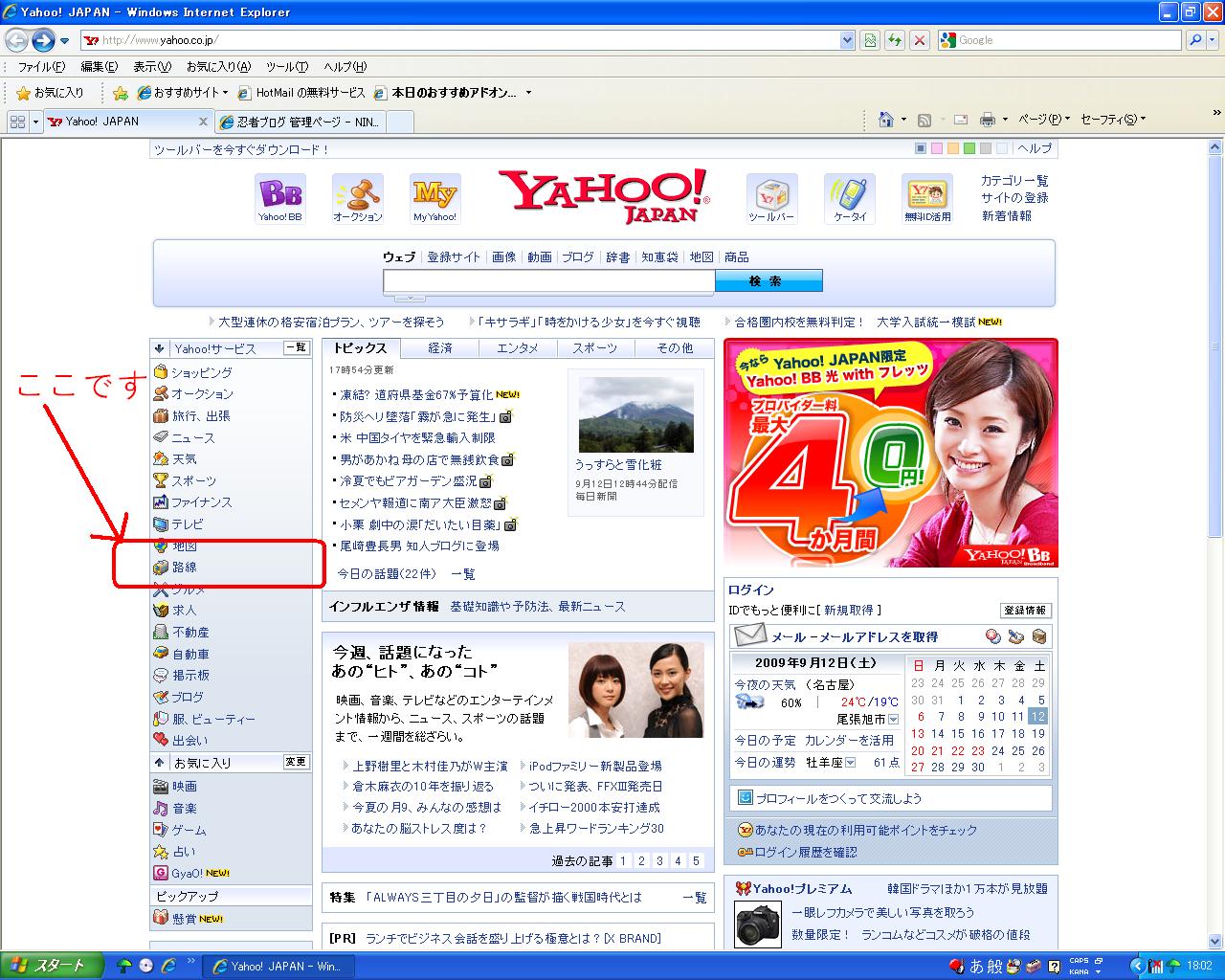1225x980 pixels.
Task: Click the 路線 (transit) service link
Action: (185, 568)
